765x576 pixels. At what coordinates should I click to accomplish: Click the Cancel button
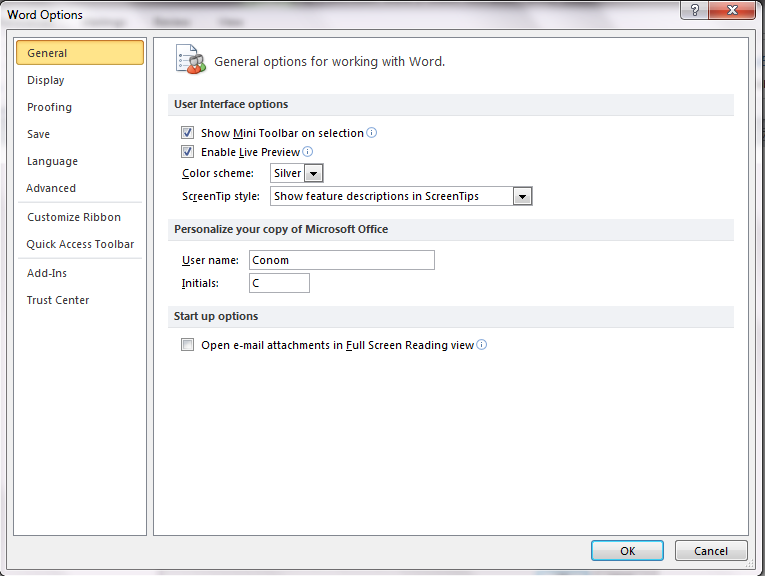click(711, 551)
